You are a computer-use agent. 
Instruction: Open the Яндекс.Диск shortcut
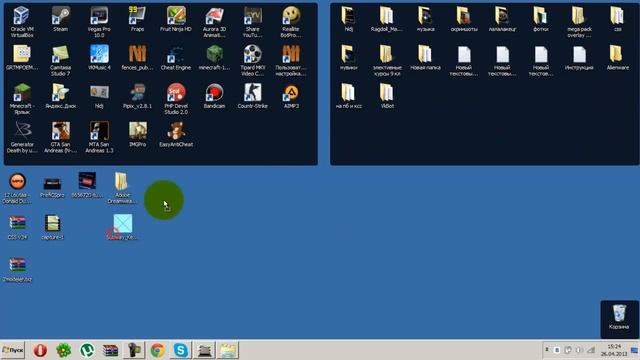pyautogui.click(x=60, y=93)
